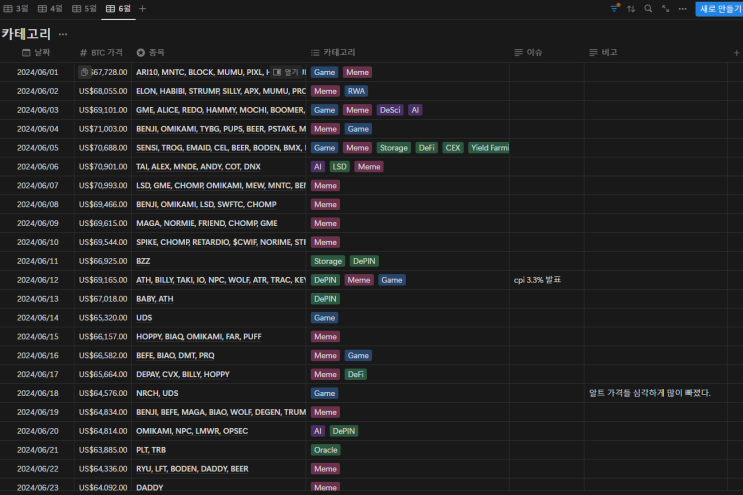Click the price cell US$64,576.00
Screen dimensions: 743x495
point(103,393)
